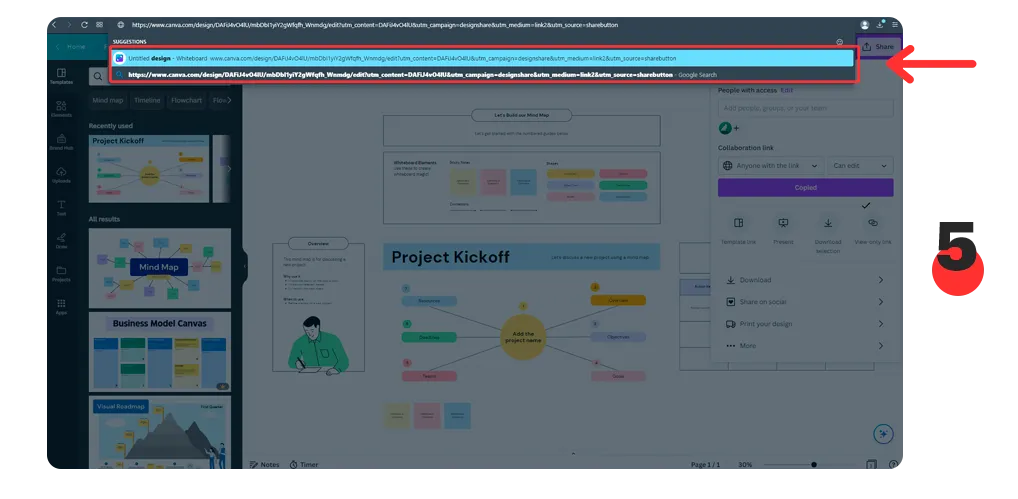Open the Brand Hub panel

62,142
